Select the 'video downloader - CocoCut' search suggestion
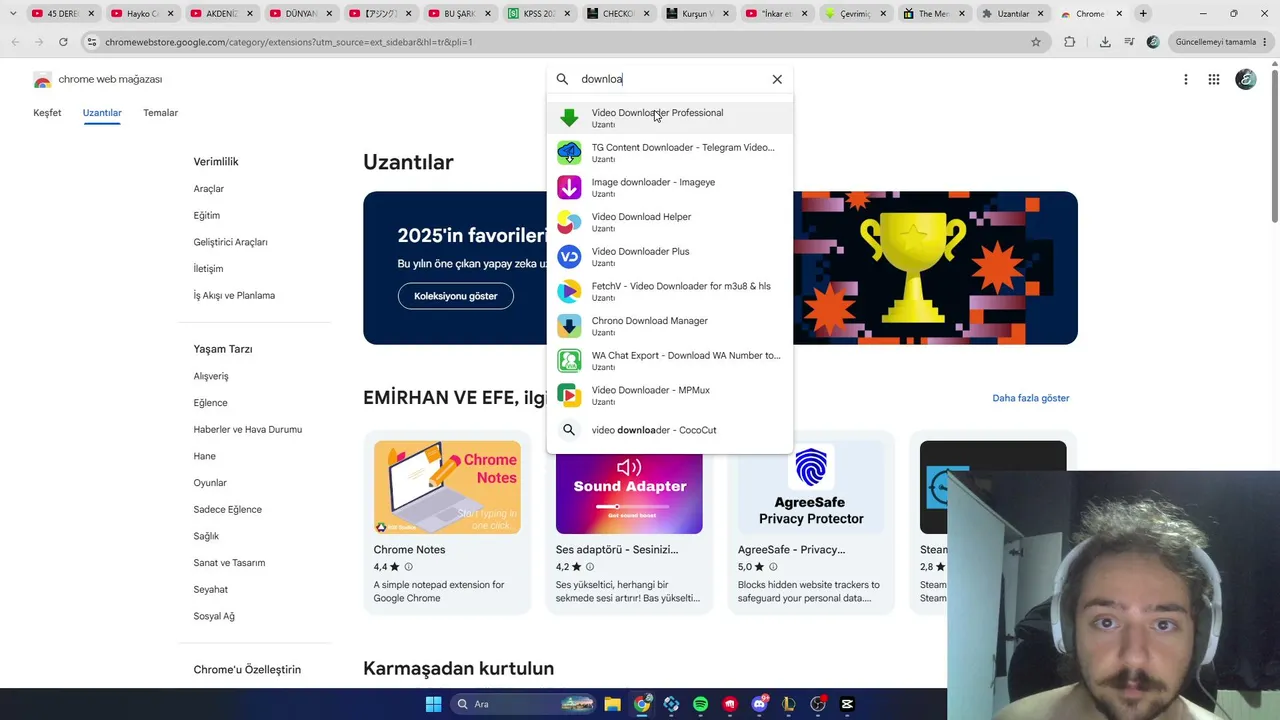Screen dimensions: 1280x720 [x=654, y=430]
